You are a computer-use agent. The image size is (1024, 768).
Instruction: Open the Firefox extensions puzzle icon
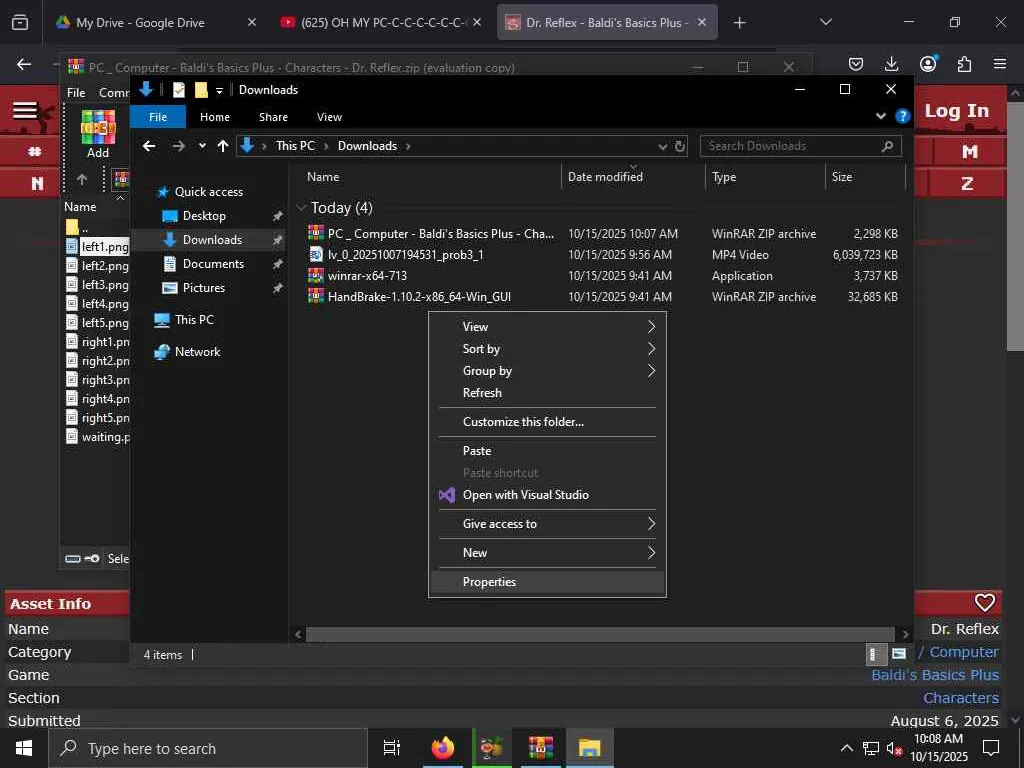tap(964, 64)
